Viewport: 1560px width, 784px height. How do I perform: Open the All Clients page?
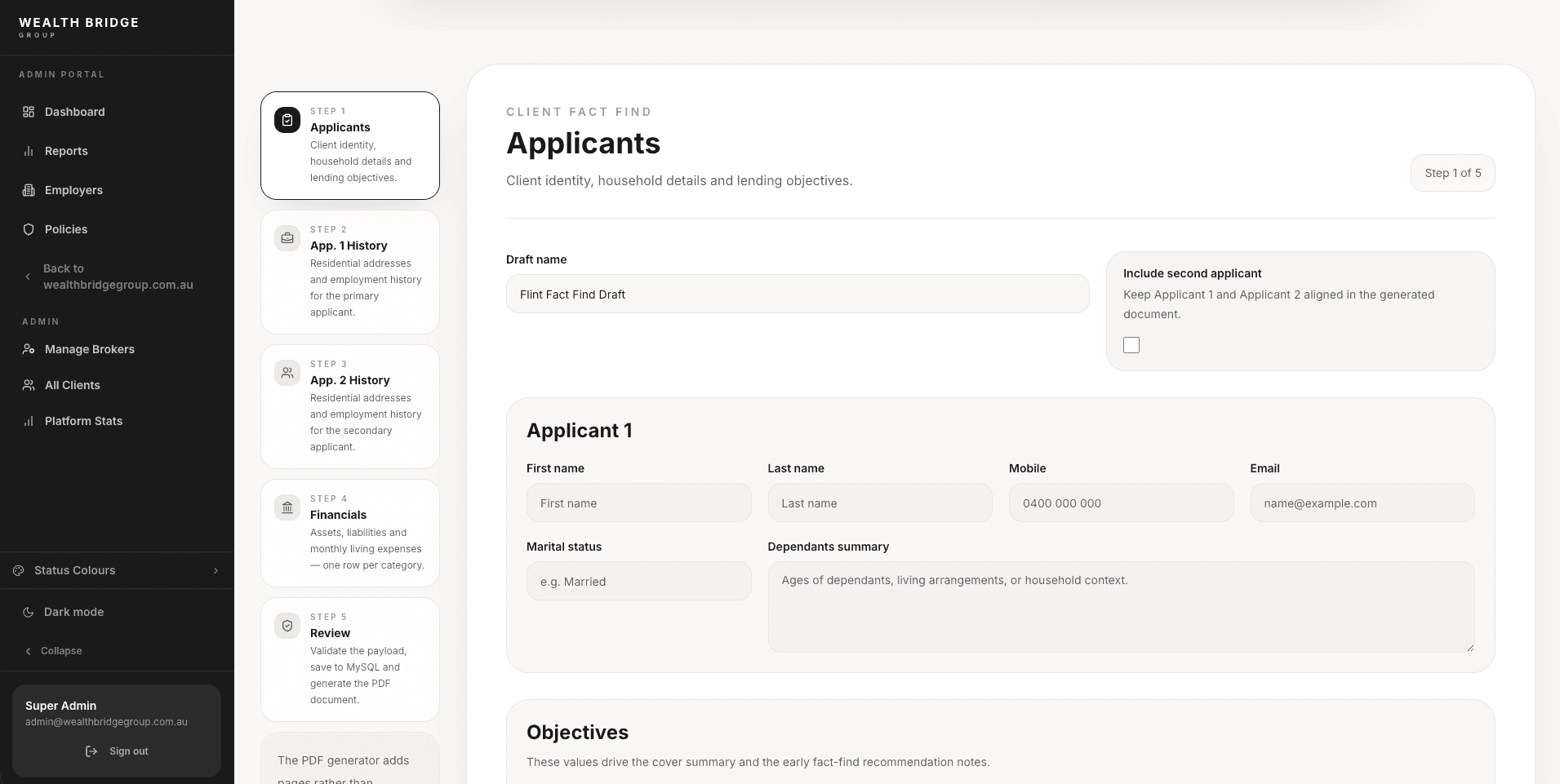point(117,385)
